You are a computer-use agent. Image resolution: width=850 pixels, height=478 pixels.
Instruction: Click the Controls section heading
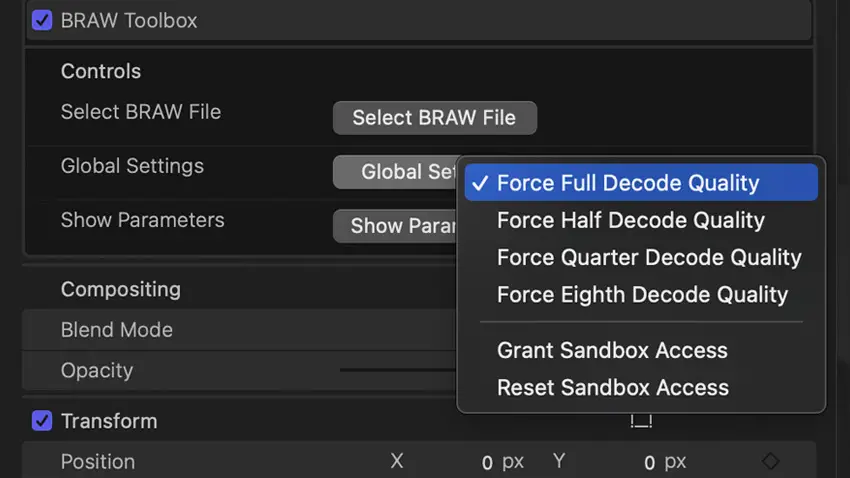pos(101,71)
